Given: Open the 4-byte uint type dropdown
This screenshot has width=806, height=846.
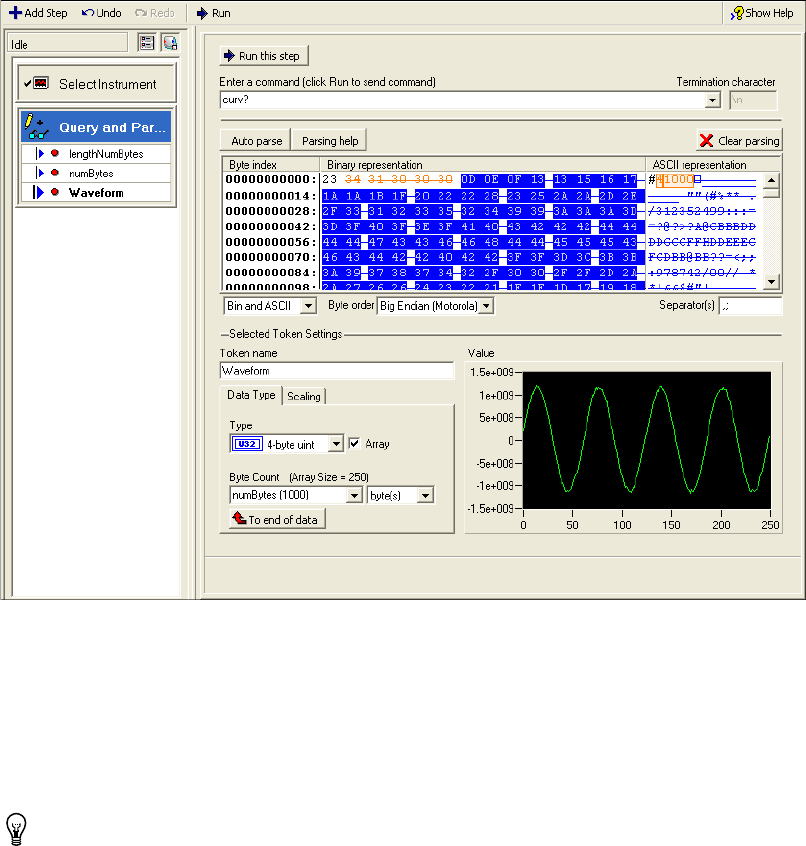Looking at the screenshot, I should point(336,444).
